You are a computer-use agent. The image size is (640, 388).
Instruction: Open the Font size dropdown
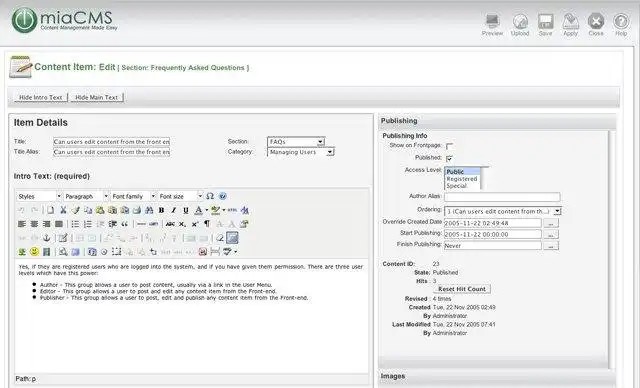point(180,196)
